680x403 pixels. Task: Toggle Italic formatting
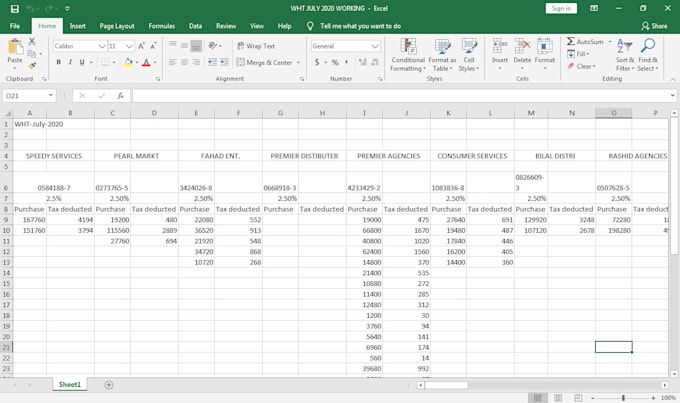tap(70, 62)
